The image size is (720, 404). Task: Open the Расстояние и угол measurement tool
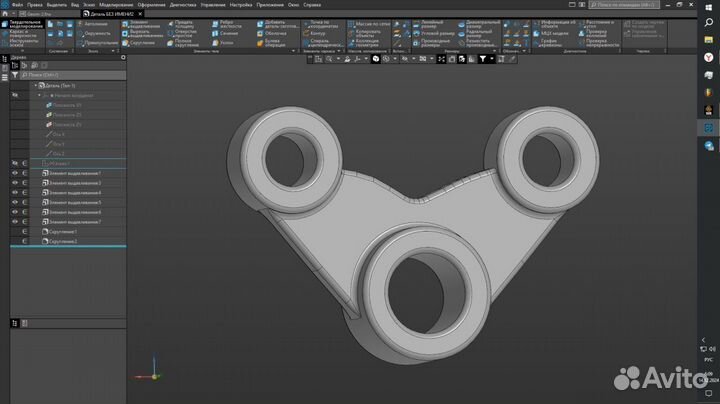(596, 24)
